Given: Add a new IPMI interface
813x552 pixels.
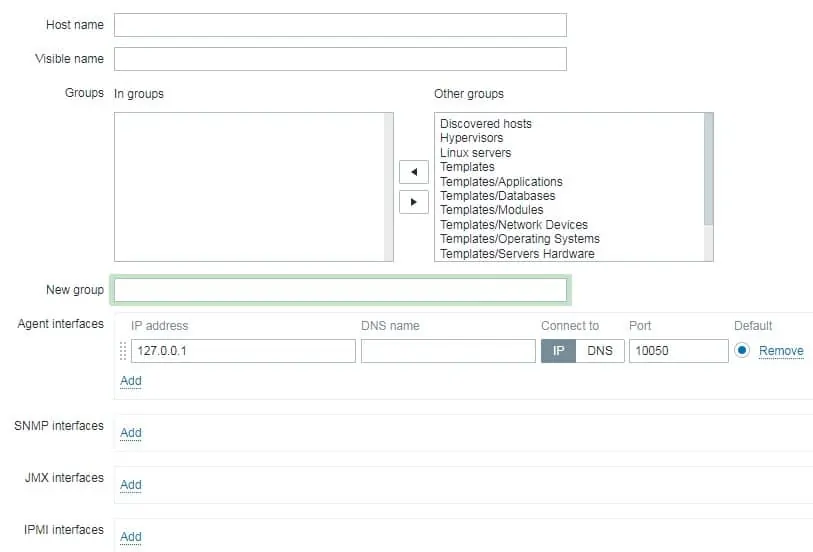Looking at the screenshot, I should point(131,537).
